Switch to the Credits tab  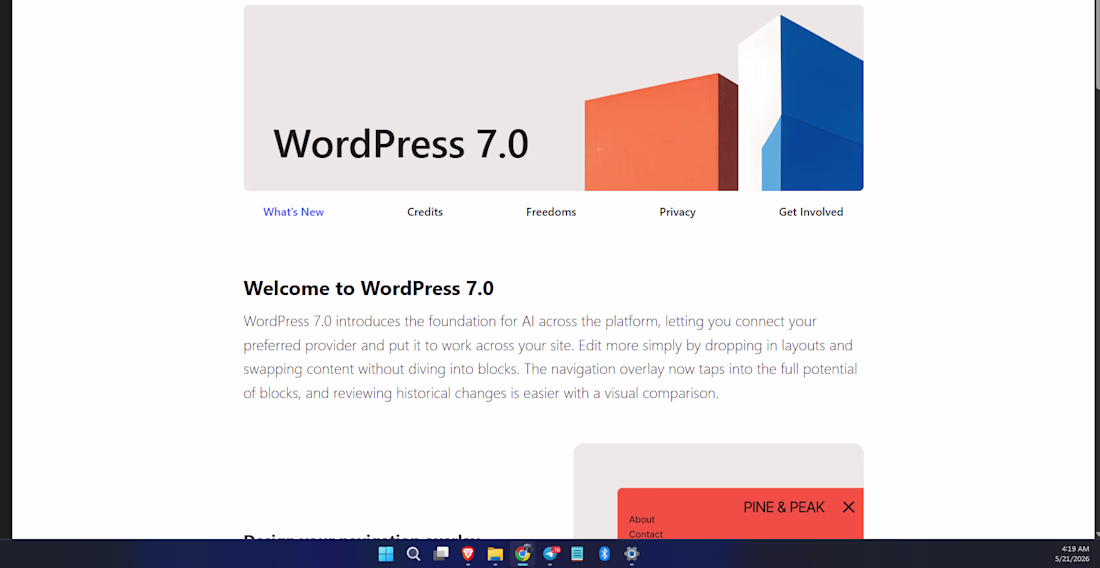coord(425,212)
